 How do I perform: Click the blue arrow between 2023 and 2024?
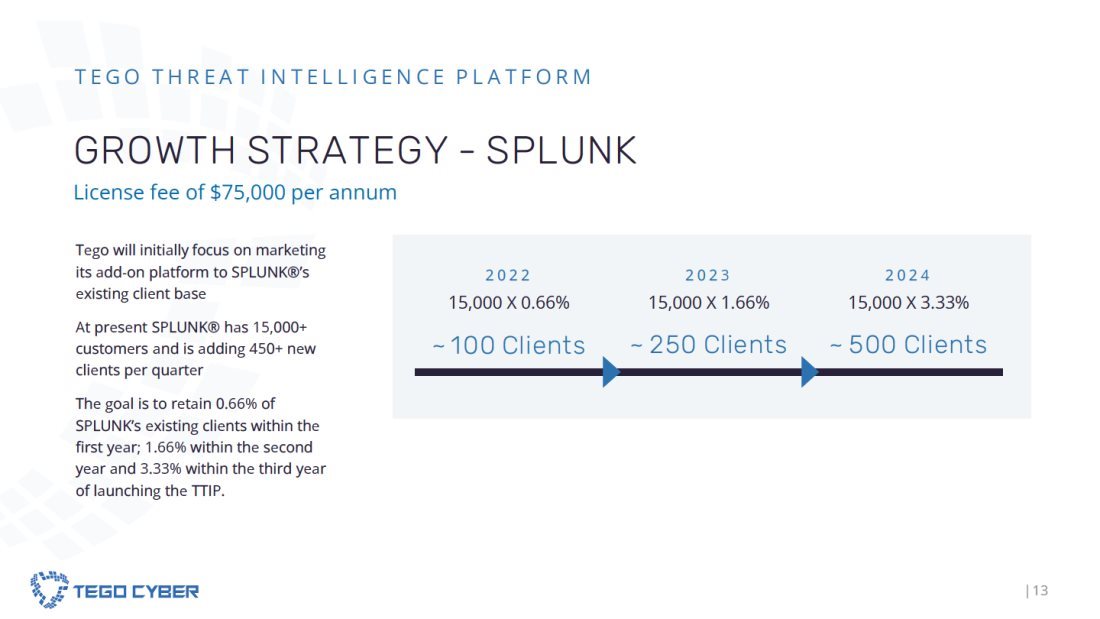tap(810, 372)
